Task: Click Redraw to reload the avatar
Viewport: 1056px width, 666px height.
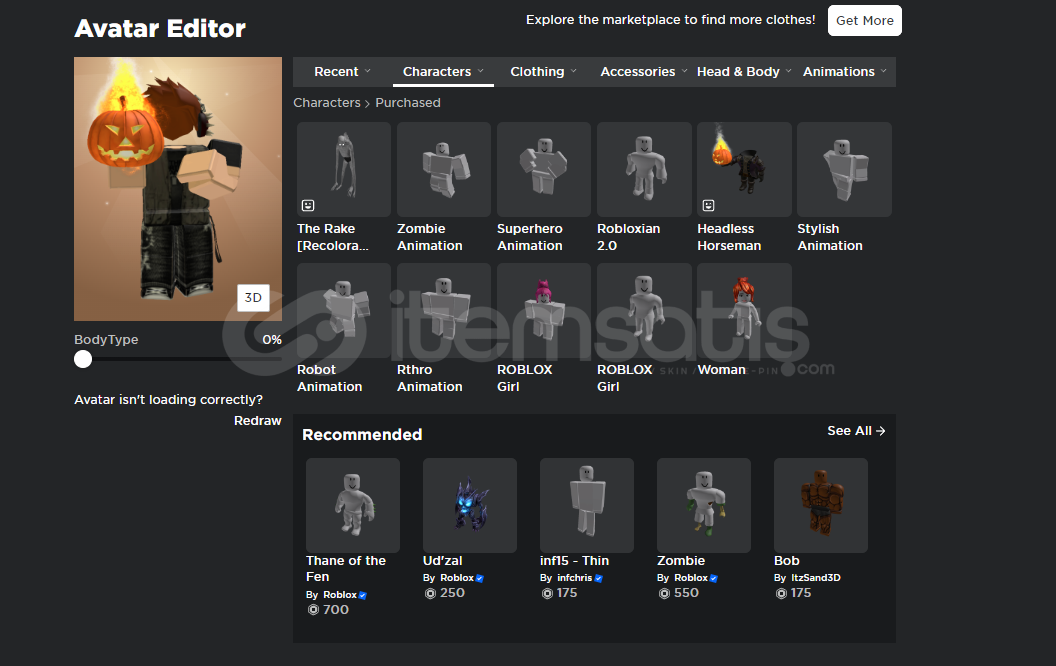Action: (257, 420)
